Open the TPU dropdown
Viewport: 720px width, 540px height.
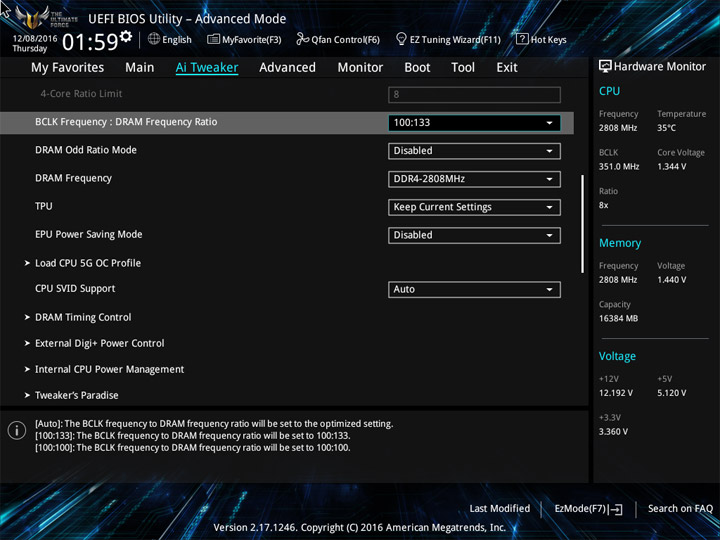click(474, 207)
